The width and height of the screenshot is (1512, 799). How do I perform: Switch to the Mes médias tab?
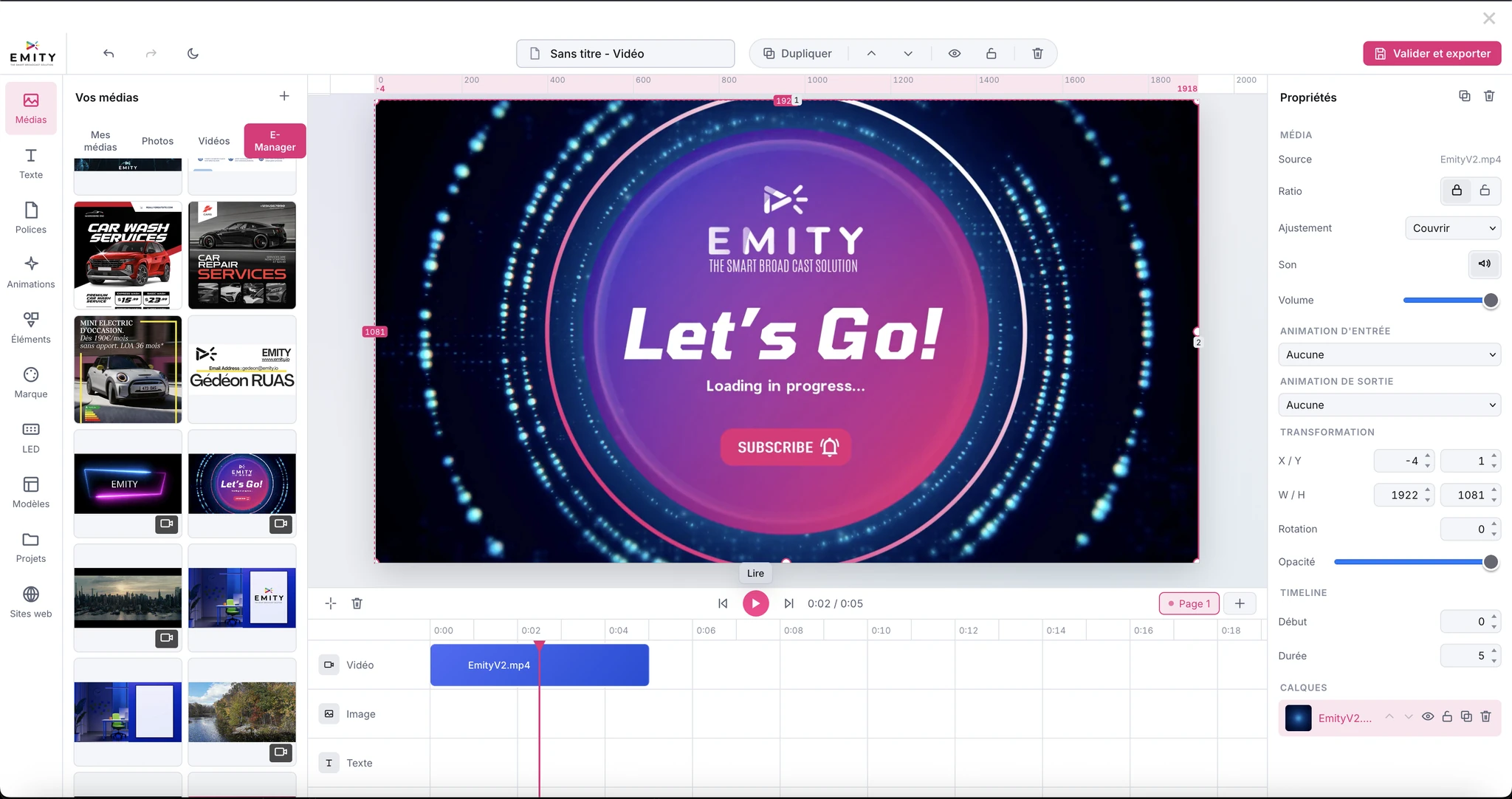coord(100,140)
